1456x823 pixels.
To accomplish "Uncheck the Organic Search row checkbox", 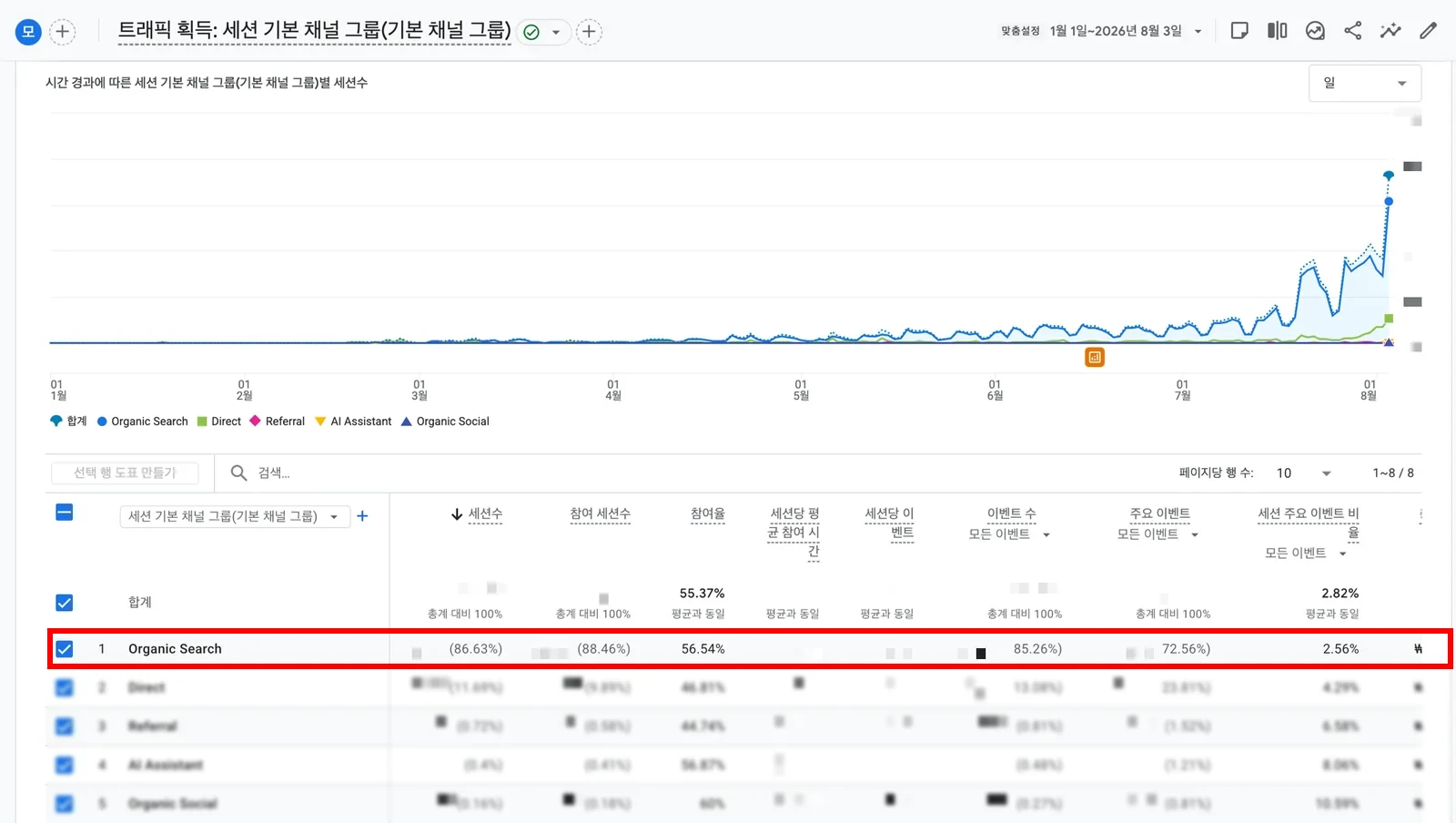I will pos(65,649).
